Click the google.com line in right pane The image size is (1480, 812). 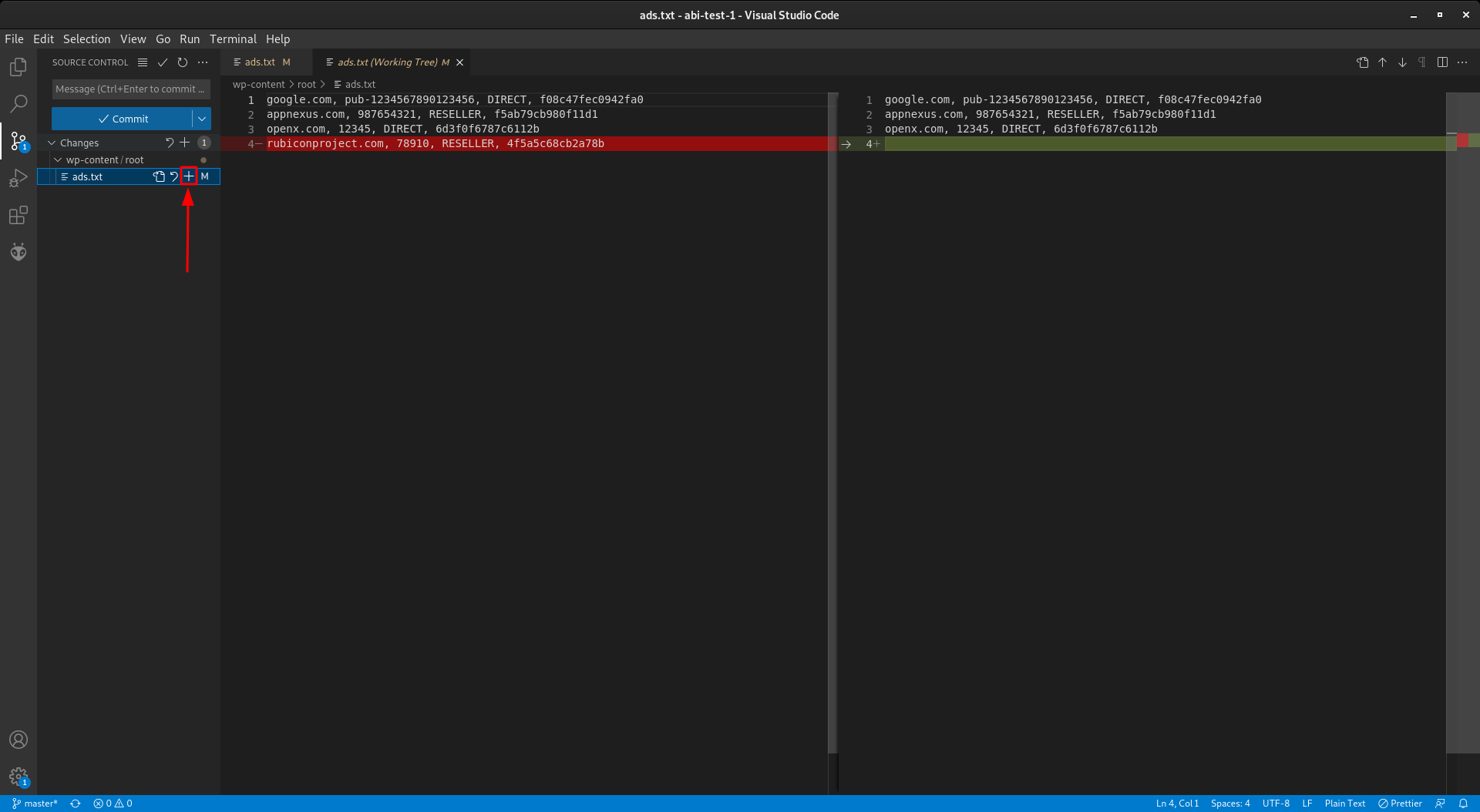[1073, 99]
